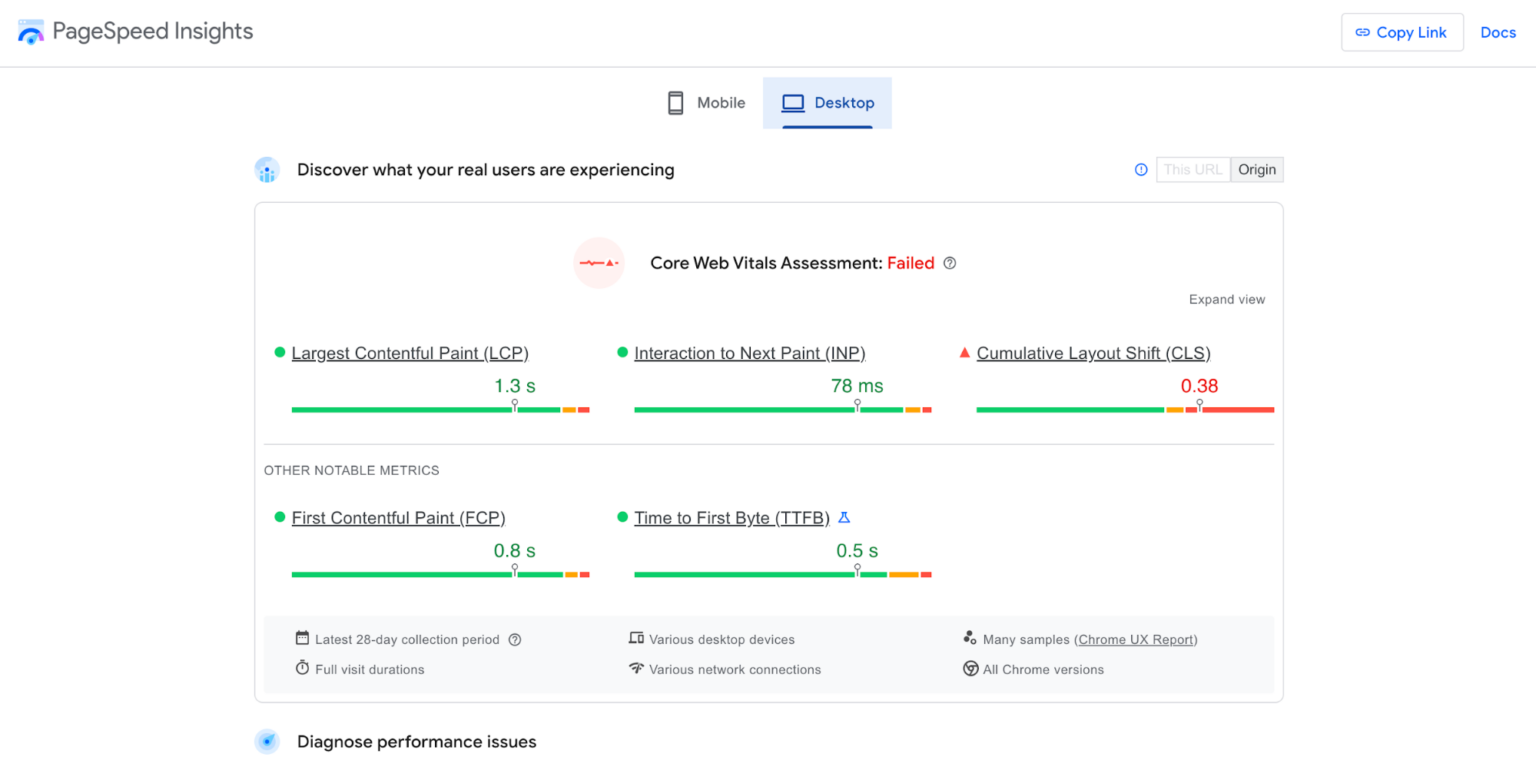Click the help icon beside the Failed assessment
The image size is (1536, 767).
pos(949,262)
